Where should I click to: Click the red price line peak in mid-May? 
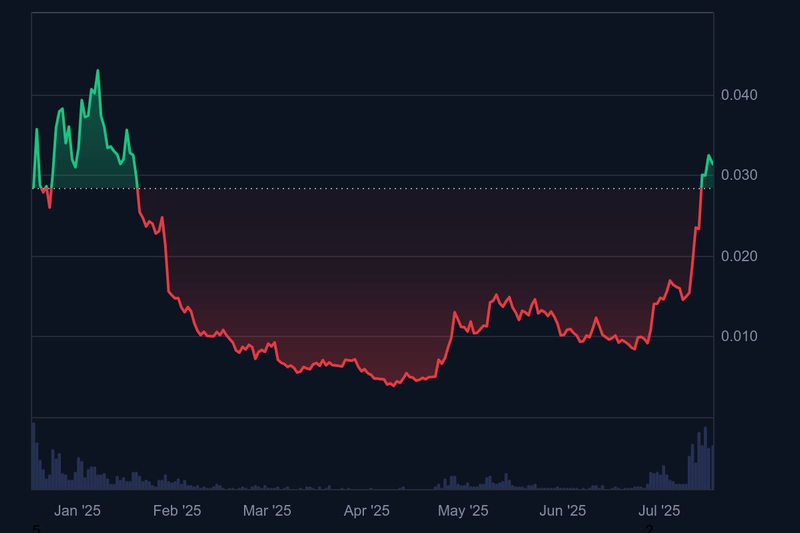(496, 296)
